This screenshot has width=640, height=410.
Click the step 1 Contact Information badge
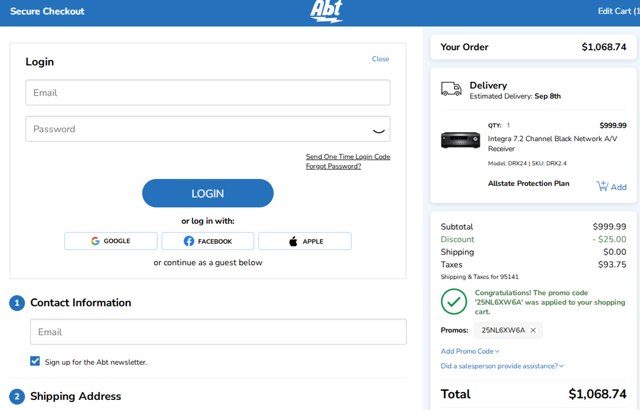pos(17,303)
